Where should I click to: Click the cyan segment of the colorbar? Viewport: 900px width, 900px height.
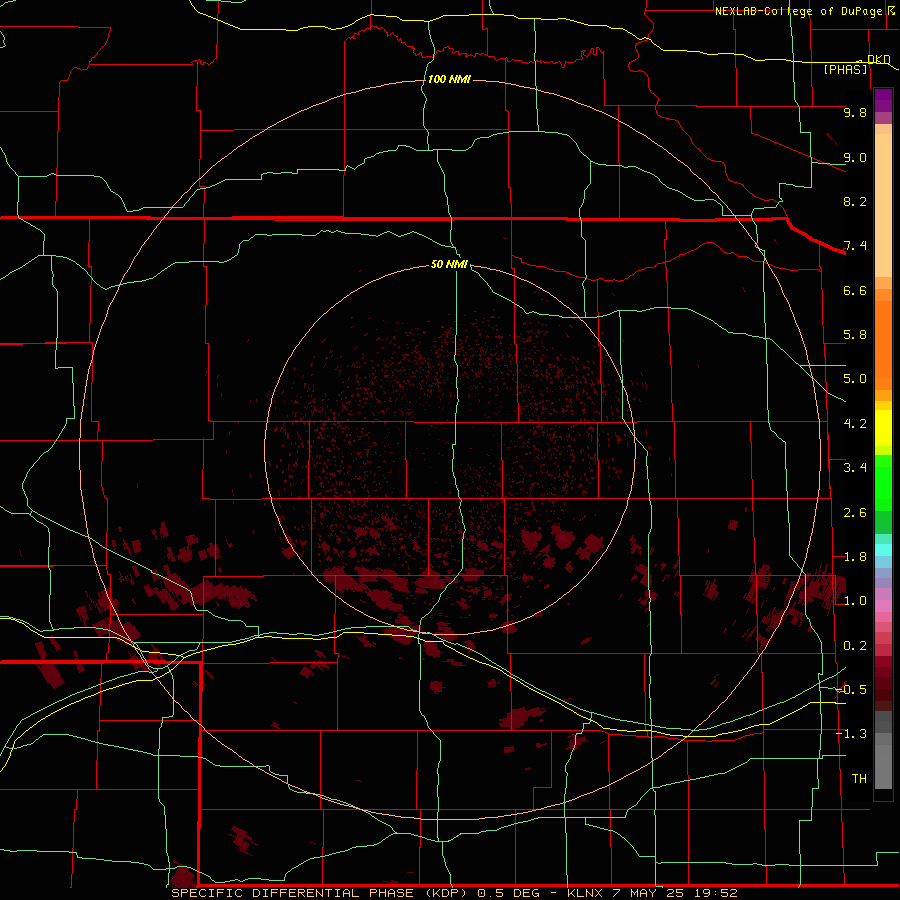[x=883, y=550]
